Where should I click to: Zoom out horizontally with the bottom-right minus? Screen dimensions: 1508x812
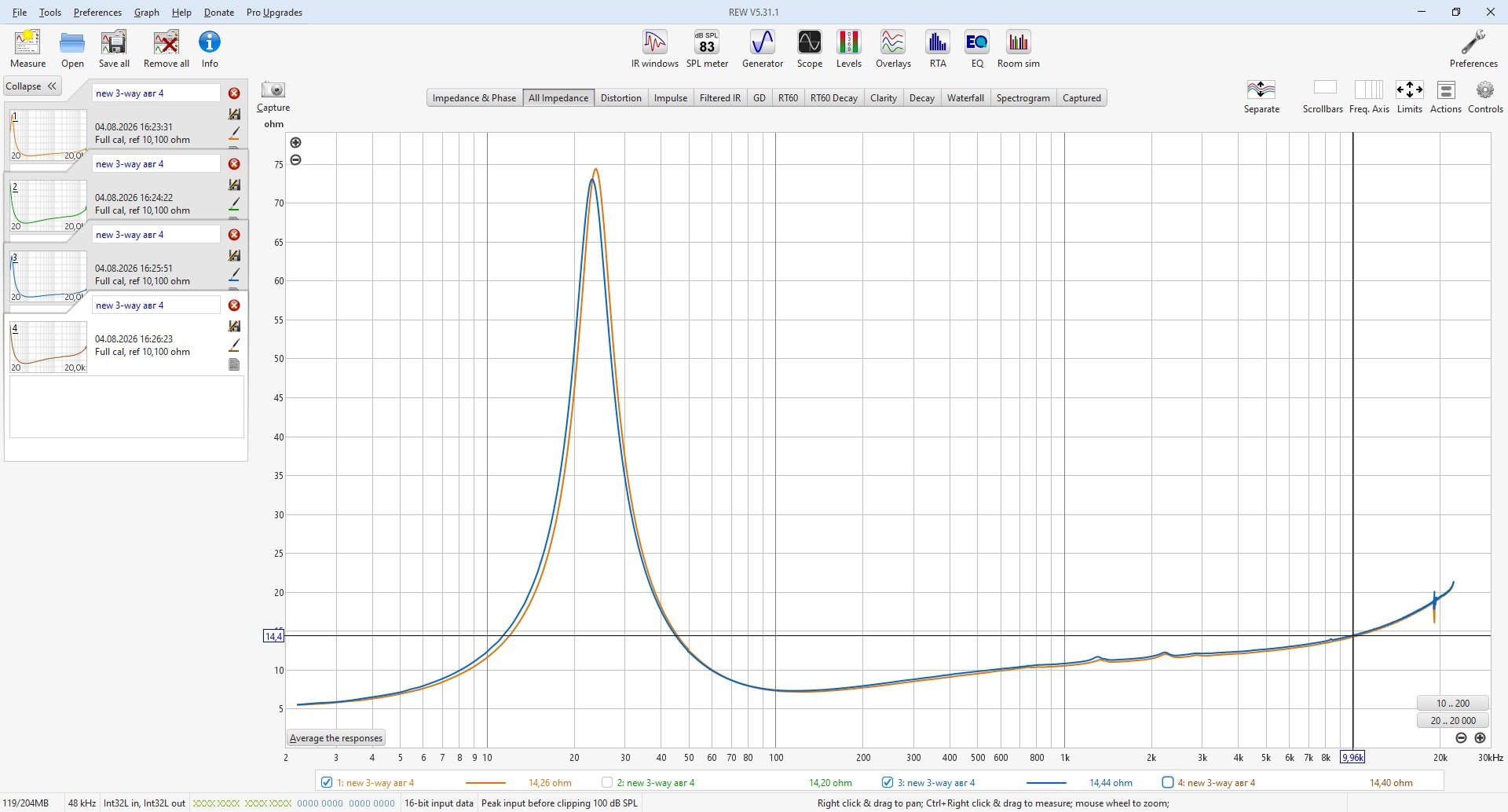(1461, 737)
